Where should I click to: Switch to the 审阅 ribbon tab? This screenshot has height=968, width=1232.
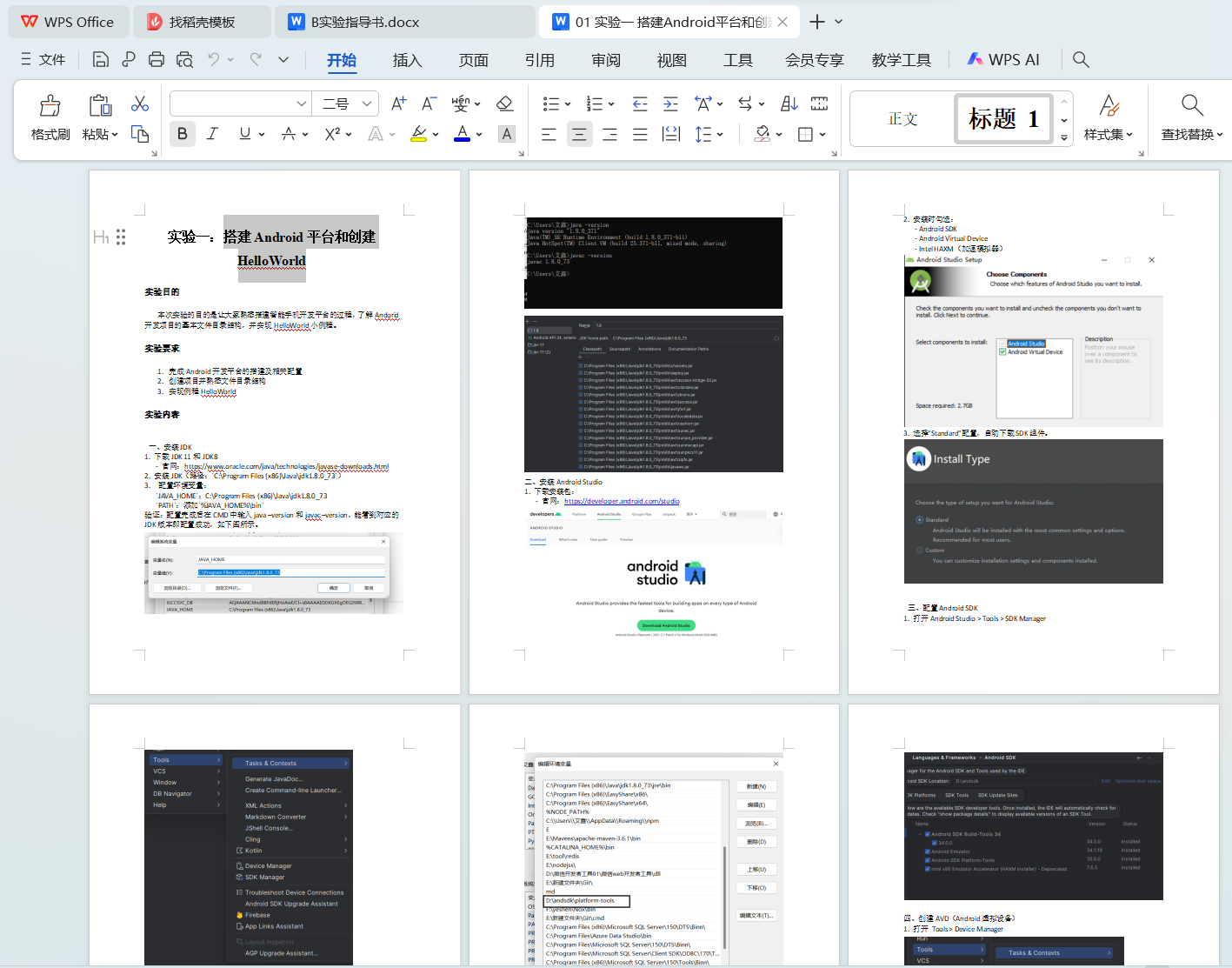point(605,60)
